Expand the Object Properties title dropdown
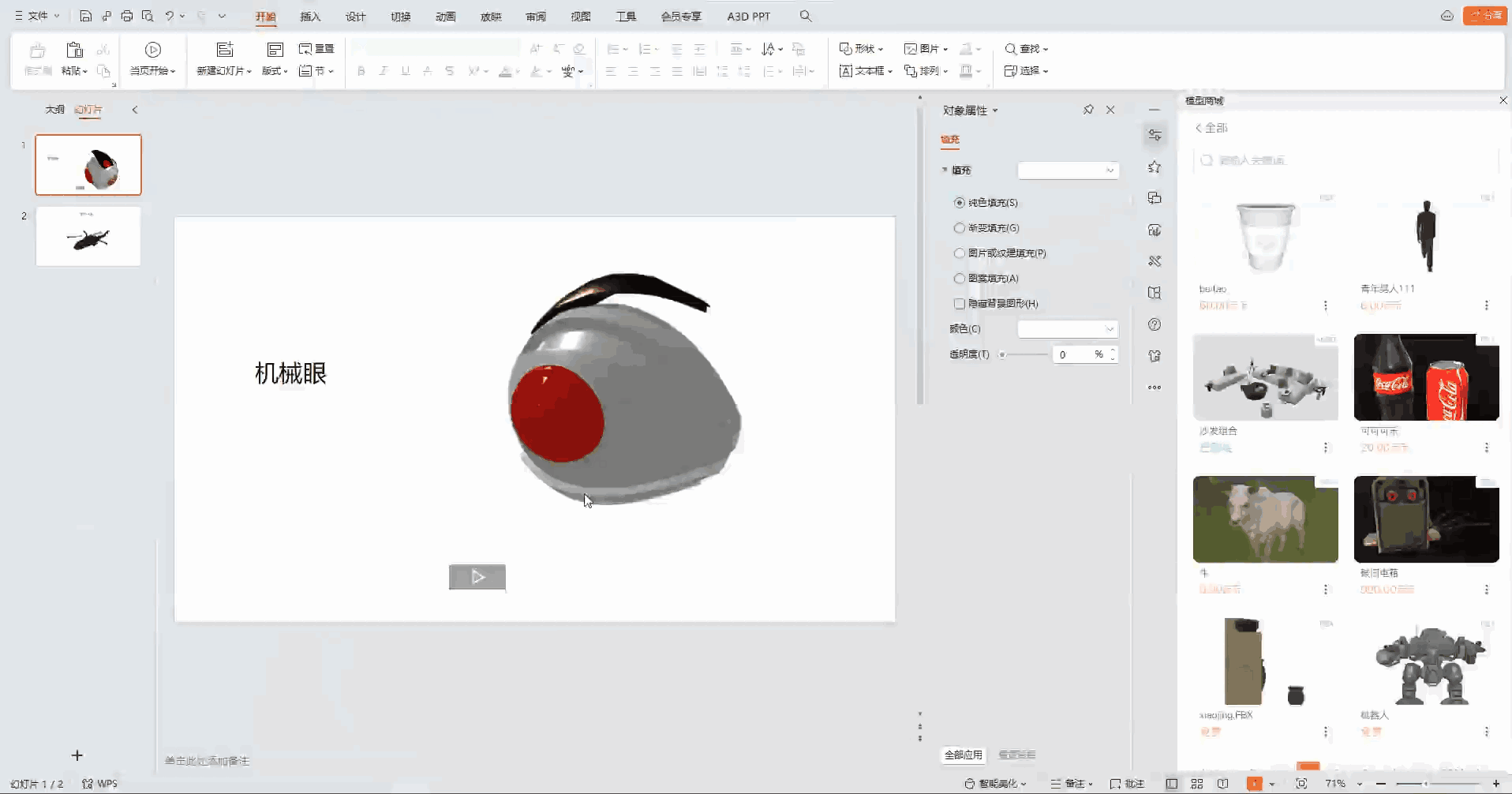The width and height of the screenshot is (1512, 794). coord(995,110)
